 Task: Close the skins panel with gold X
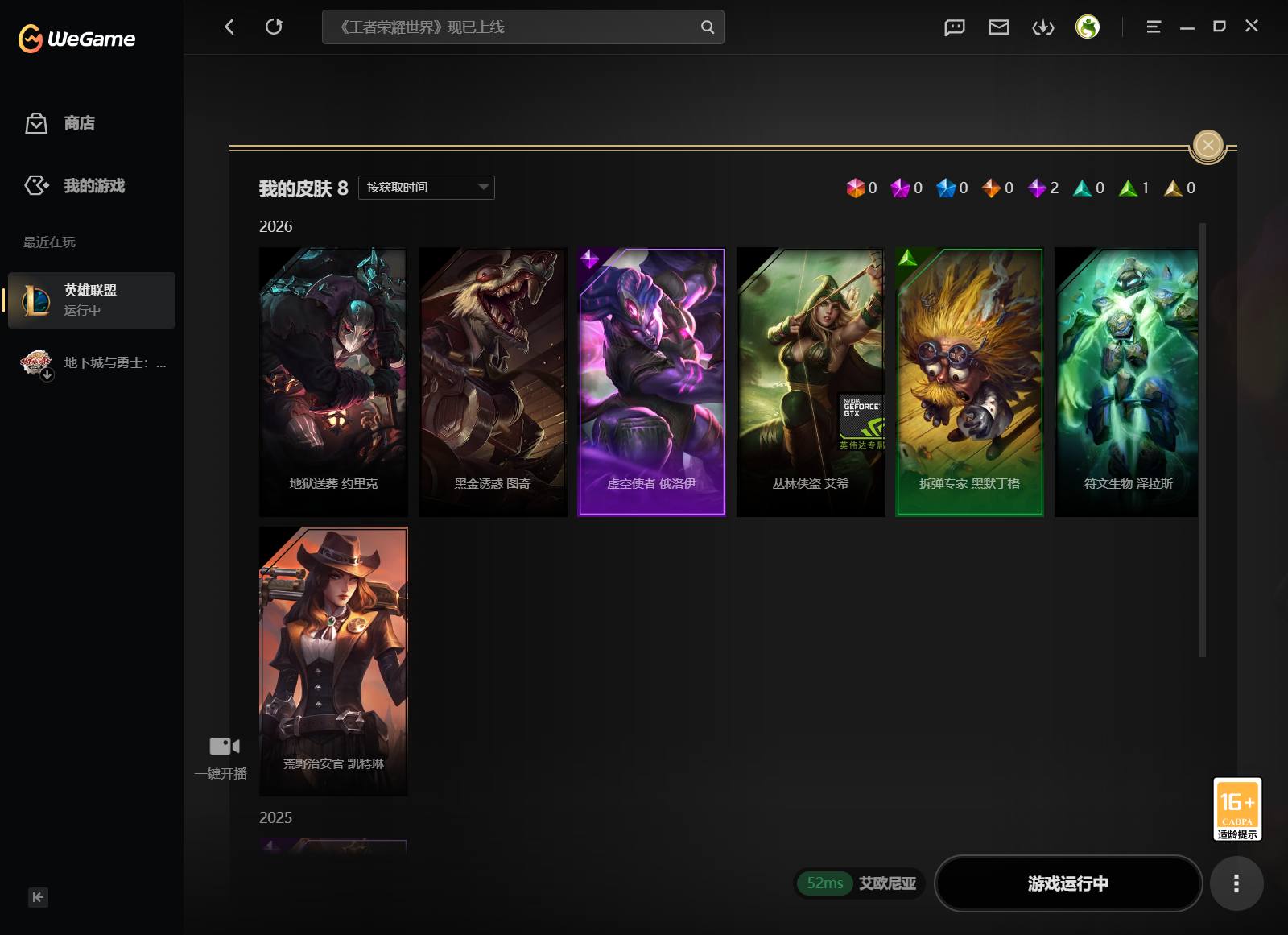[1207, 145]
